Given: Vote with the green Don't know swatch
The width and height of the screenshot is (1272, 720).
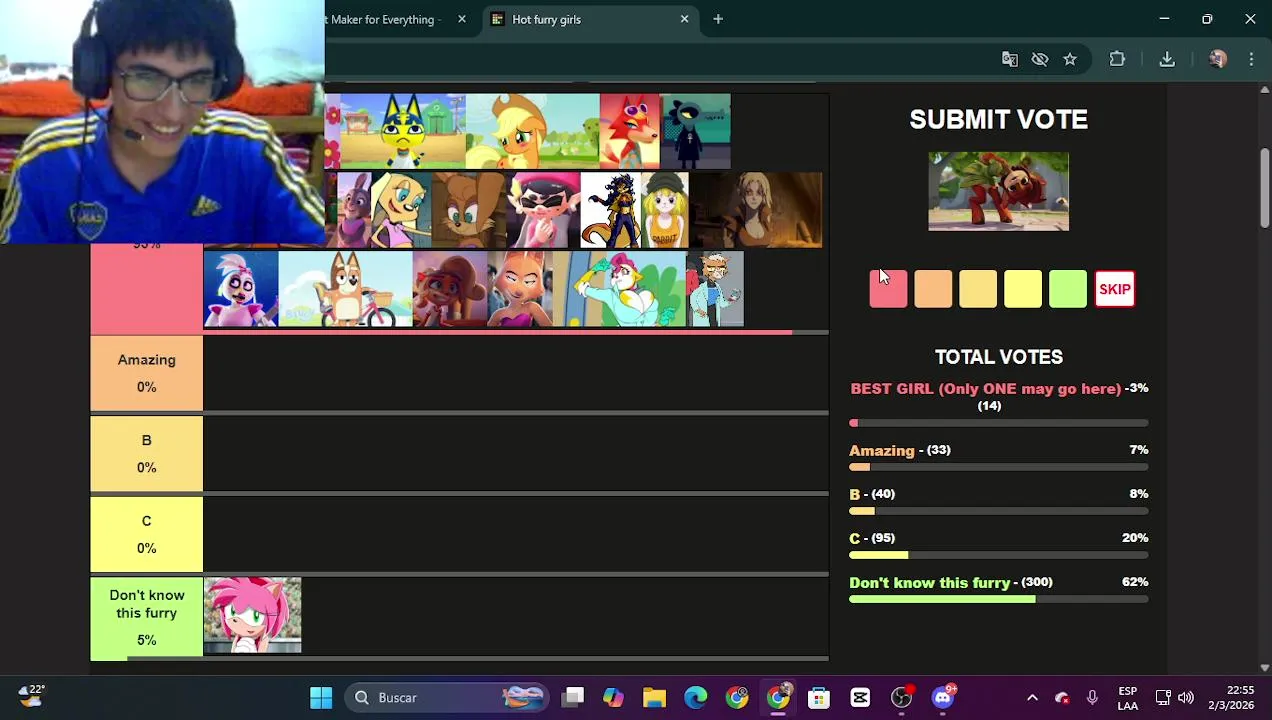Looking at the screenshot, I should point(1068,289).
